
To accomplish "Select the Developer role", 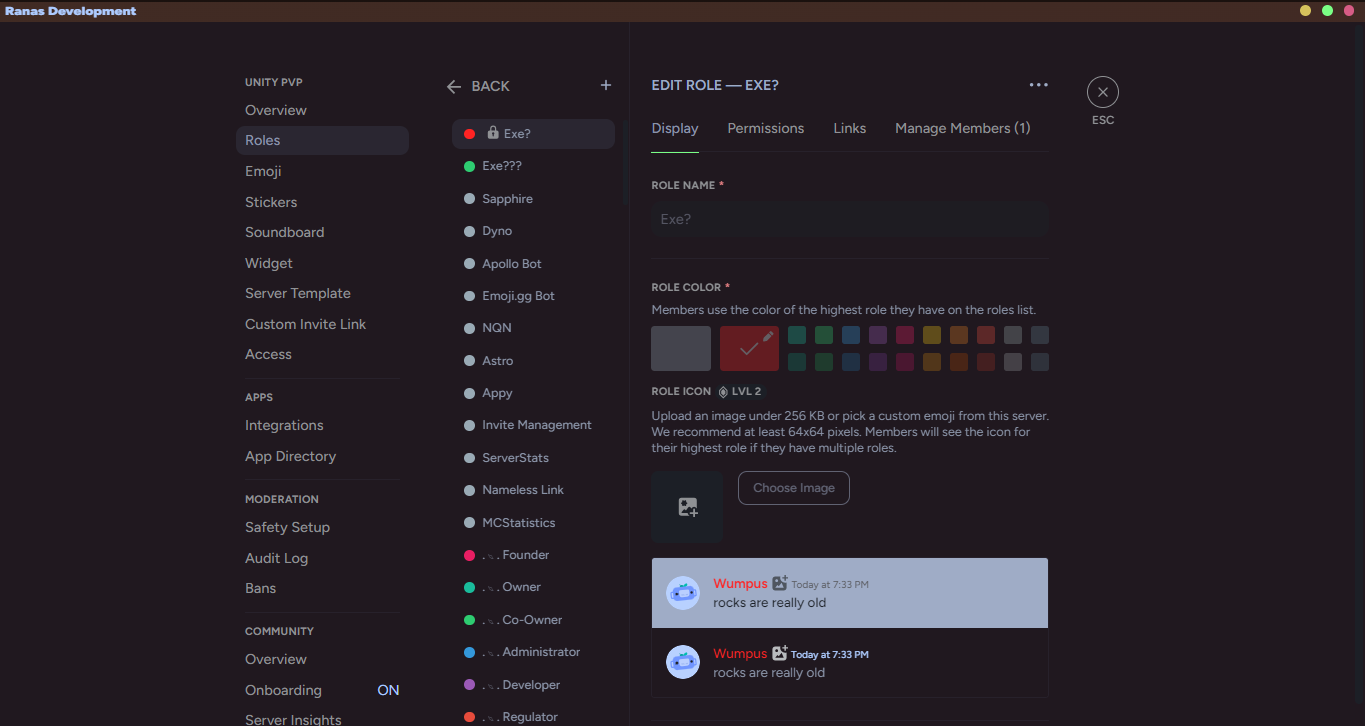I will pyautogui.click(x=533, y=685).
